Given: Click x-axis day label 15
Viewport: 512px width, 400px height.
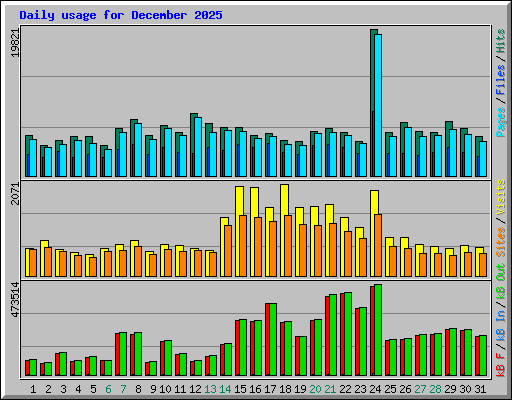Looking at the screenshot, I should pos(240,389).
